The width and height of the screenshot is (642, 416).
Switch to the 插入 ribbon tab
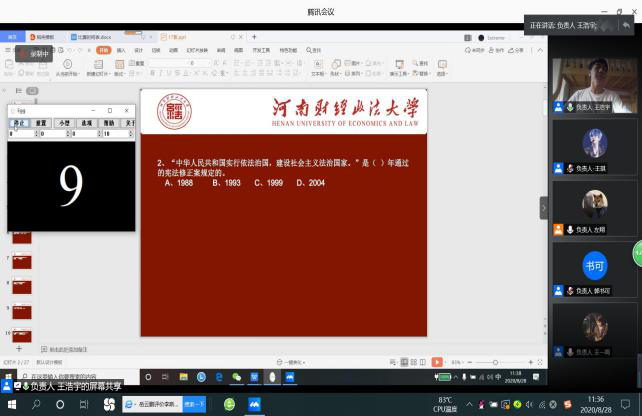tap(121, 48)
